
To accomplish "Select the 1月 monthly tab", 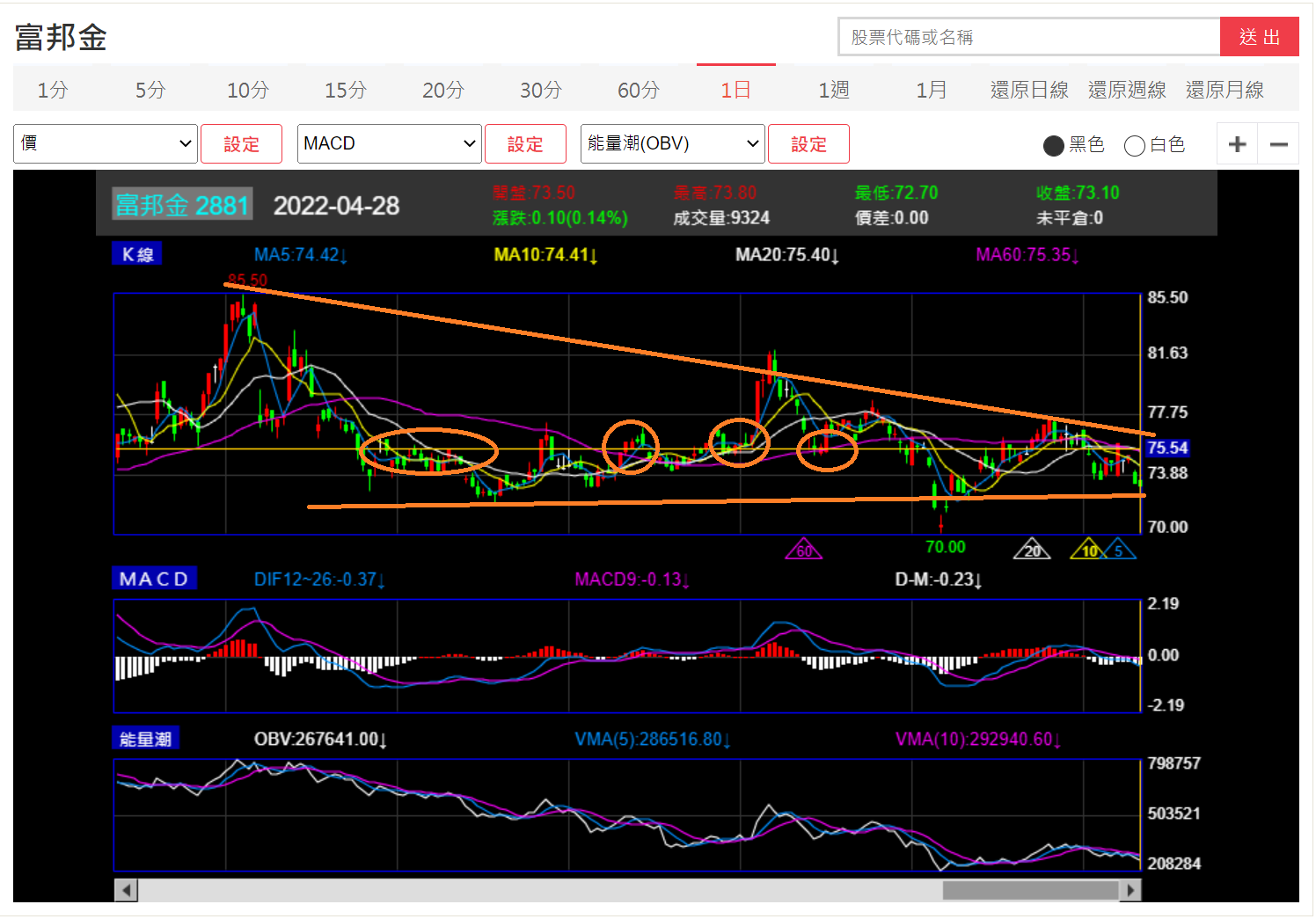I will pyautogui.click(x=932, y=90).
